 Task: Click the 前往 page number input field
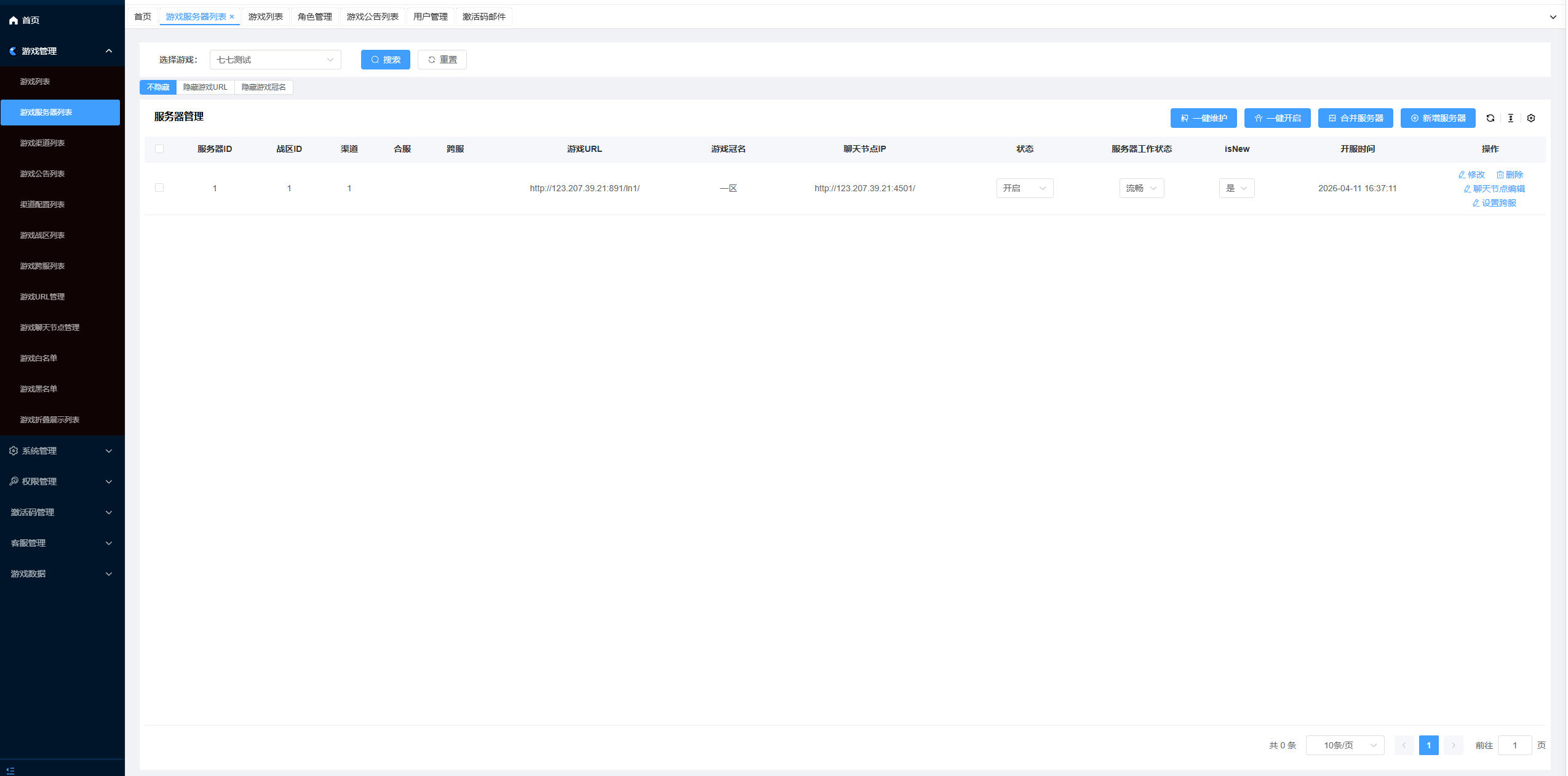pos(1515,745)
